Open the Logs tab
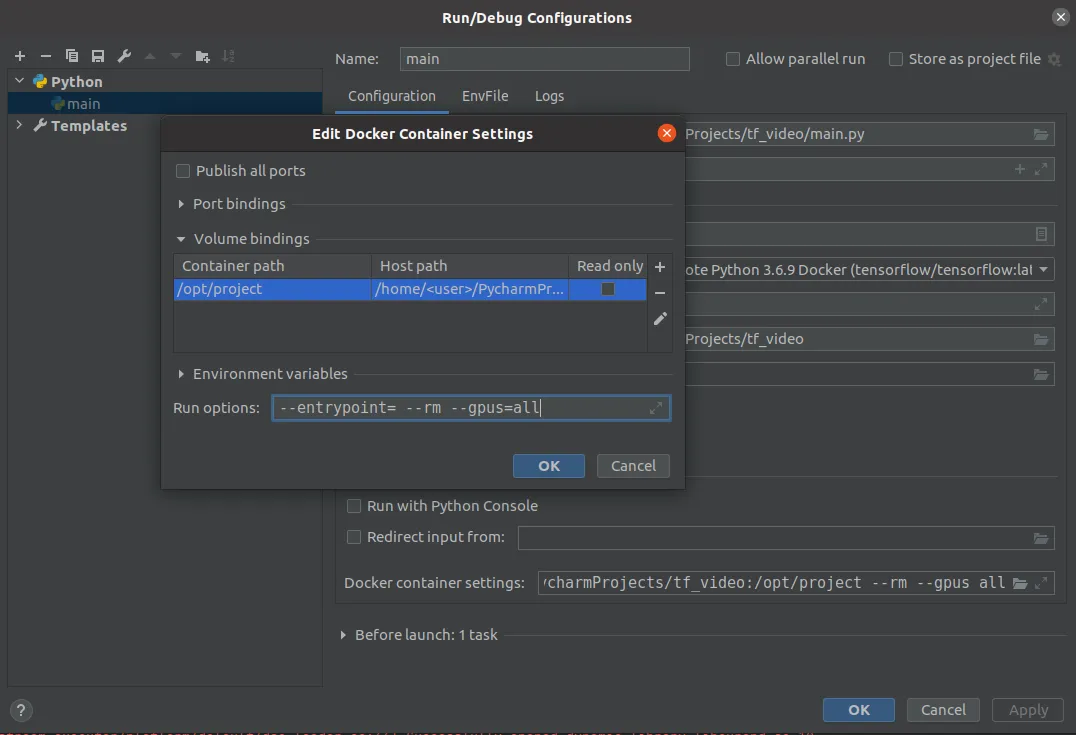 point(549,96)
